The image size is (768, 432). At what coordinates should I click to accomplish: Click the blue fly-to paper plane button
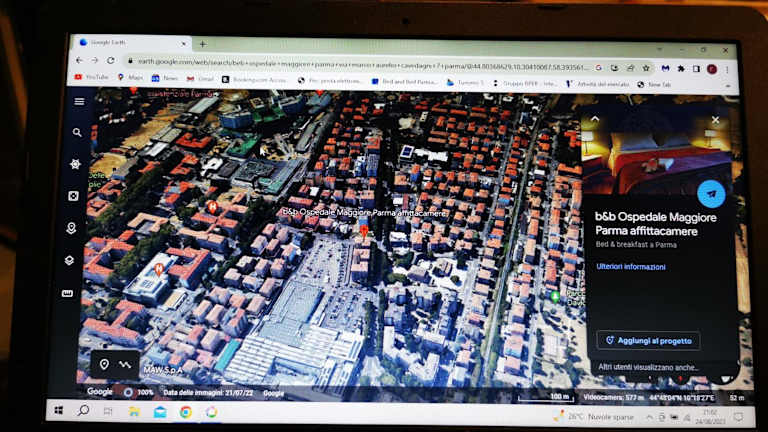pyautogui.click(x=711, y=193)
